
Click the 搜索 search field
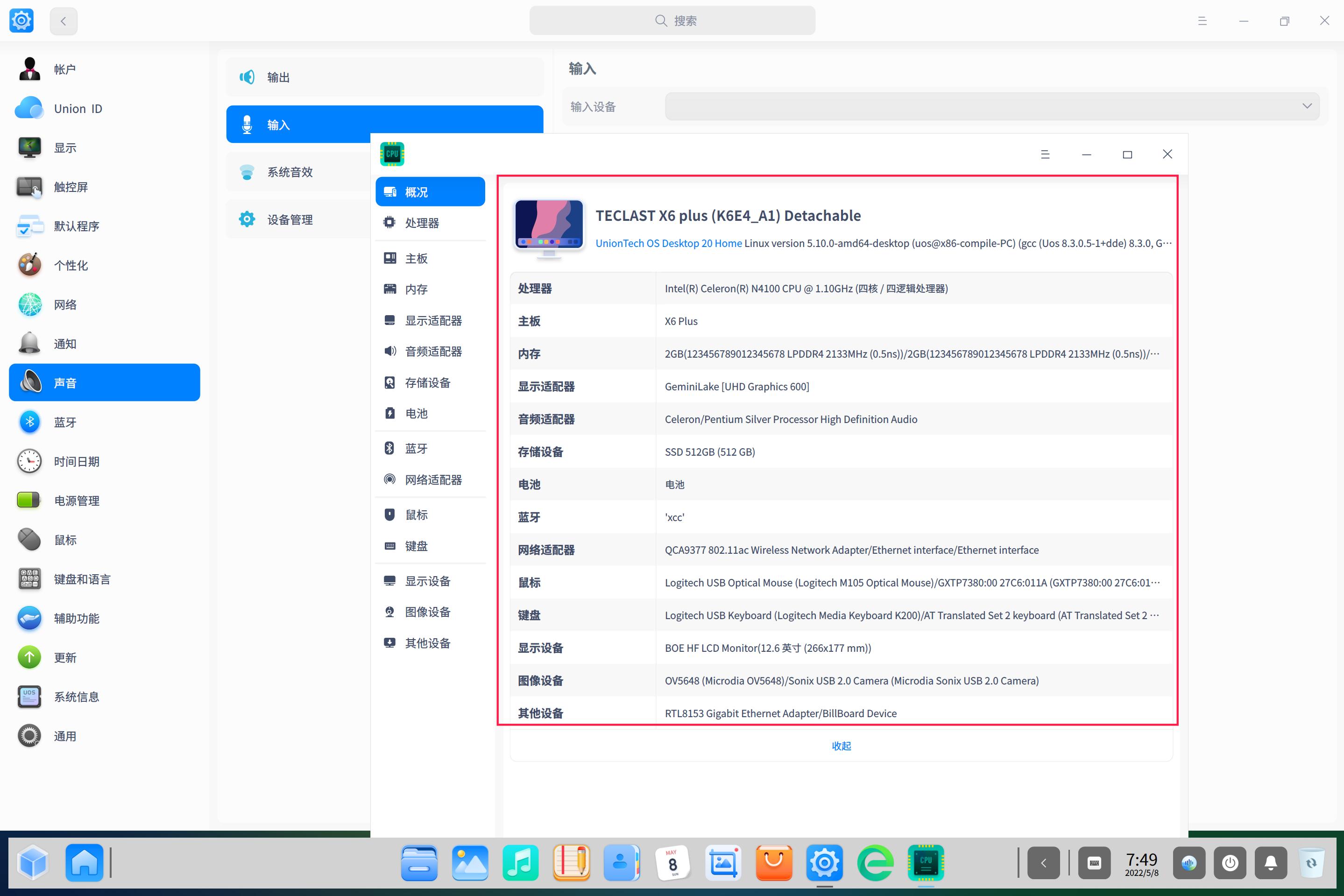(672, 20)
